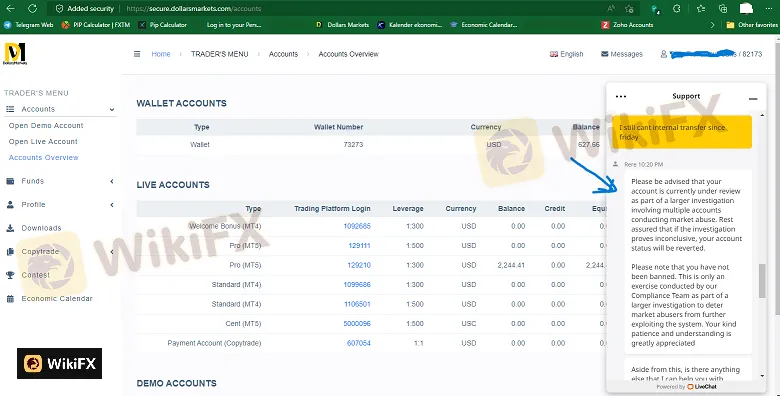
Task: Click the read aloud icon in address bar
Action: [611, 8]
